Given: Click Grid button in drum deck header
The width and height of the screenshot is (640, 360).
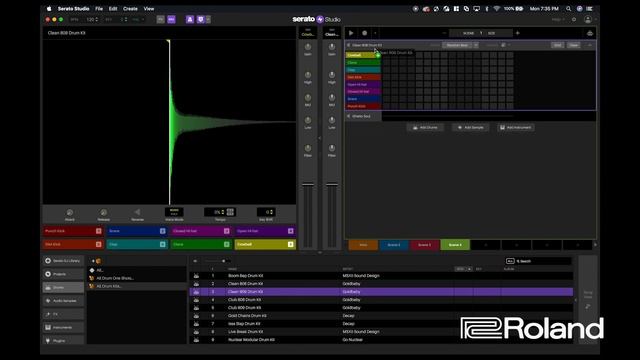Looking at the screenshot, I should pyautogui.click(x=558, y=45).
